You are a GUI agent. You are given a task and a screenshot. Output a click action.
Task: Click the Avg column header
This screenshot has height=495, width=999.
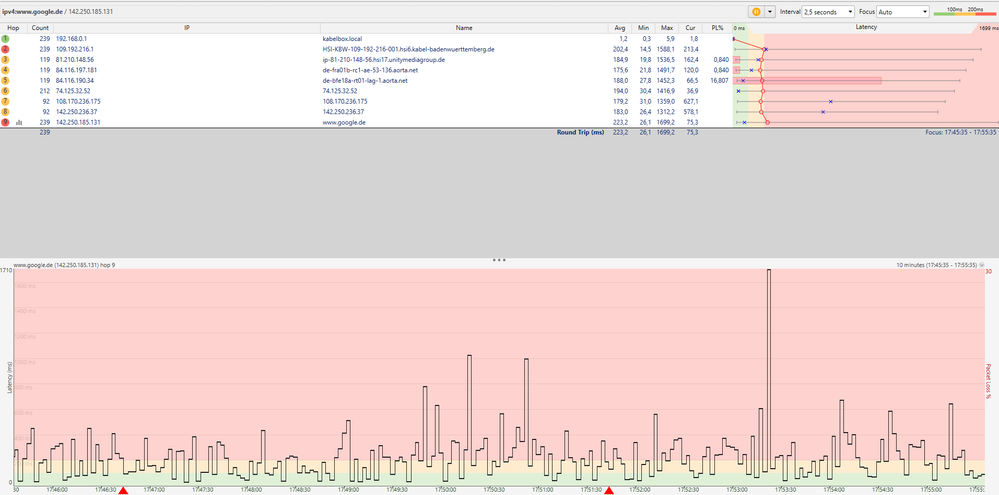[620, 28]
